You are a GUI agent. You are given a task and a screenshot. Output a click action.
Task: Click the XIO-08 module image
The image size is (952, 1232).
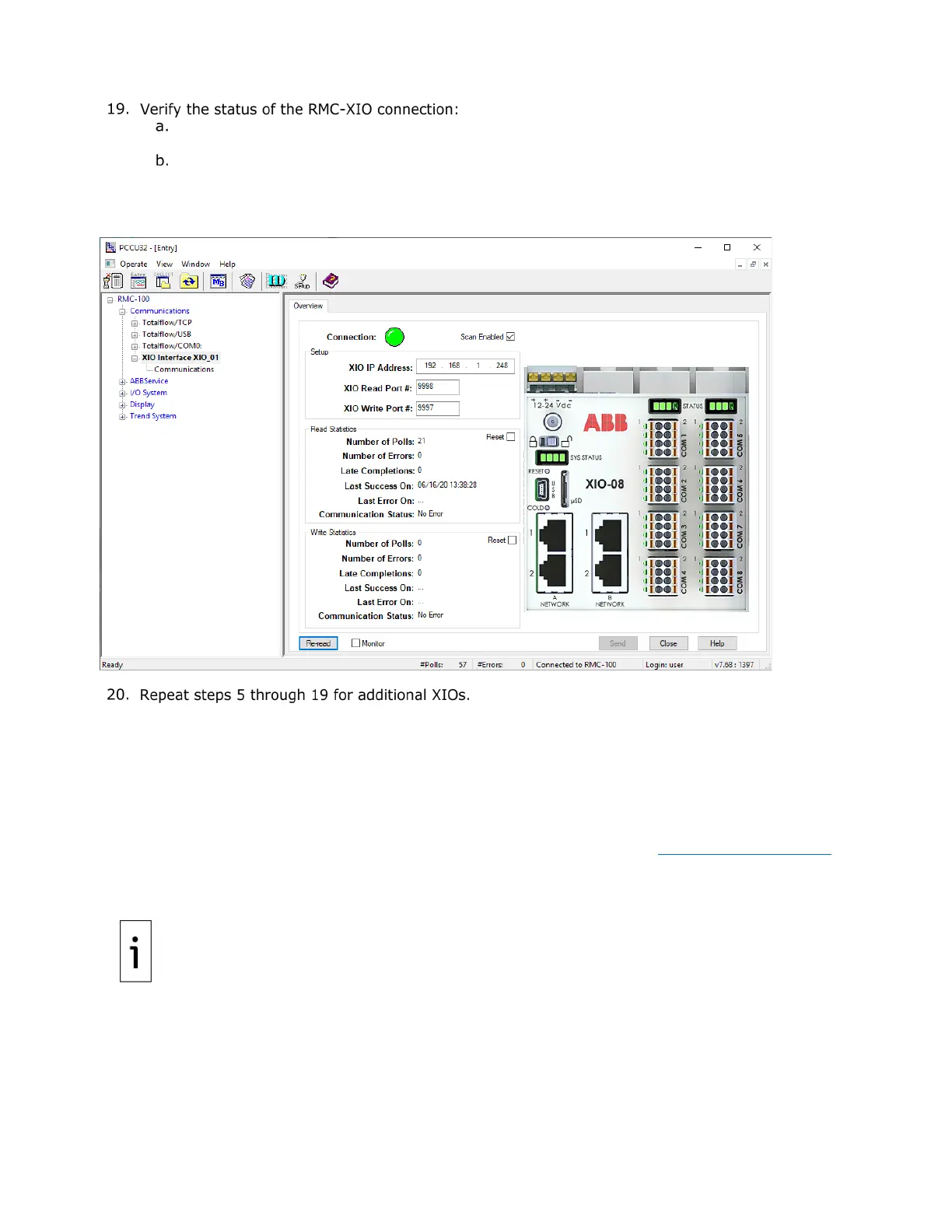pos(637,489)
